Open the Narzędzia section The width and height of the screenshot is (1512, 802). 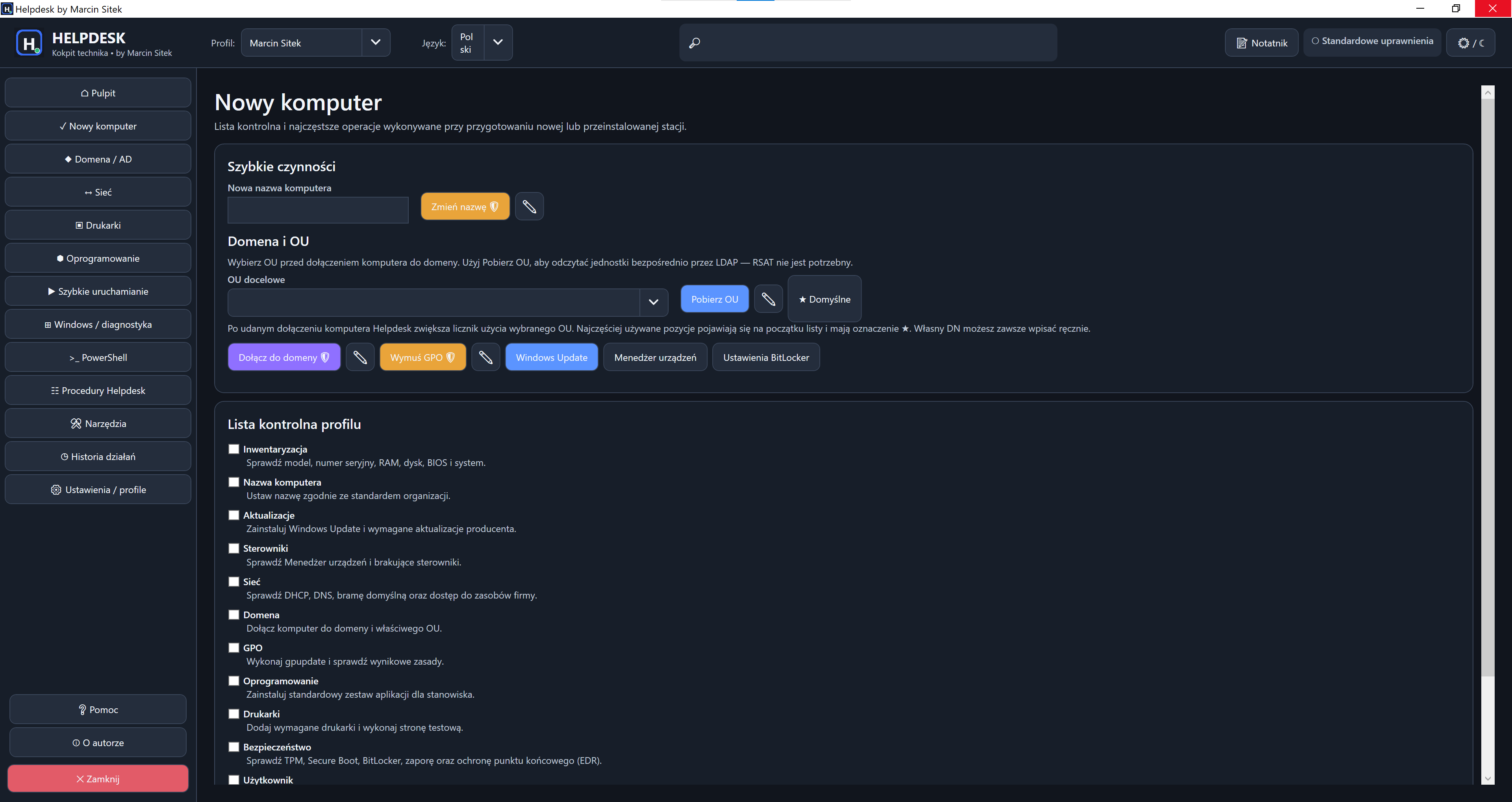click(98, 423)
